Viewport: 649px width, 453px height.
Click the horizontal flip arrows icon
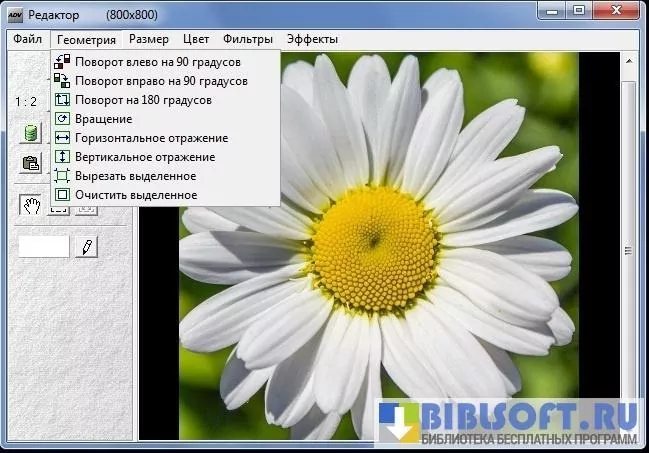62,138
